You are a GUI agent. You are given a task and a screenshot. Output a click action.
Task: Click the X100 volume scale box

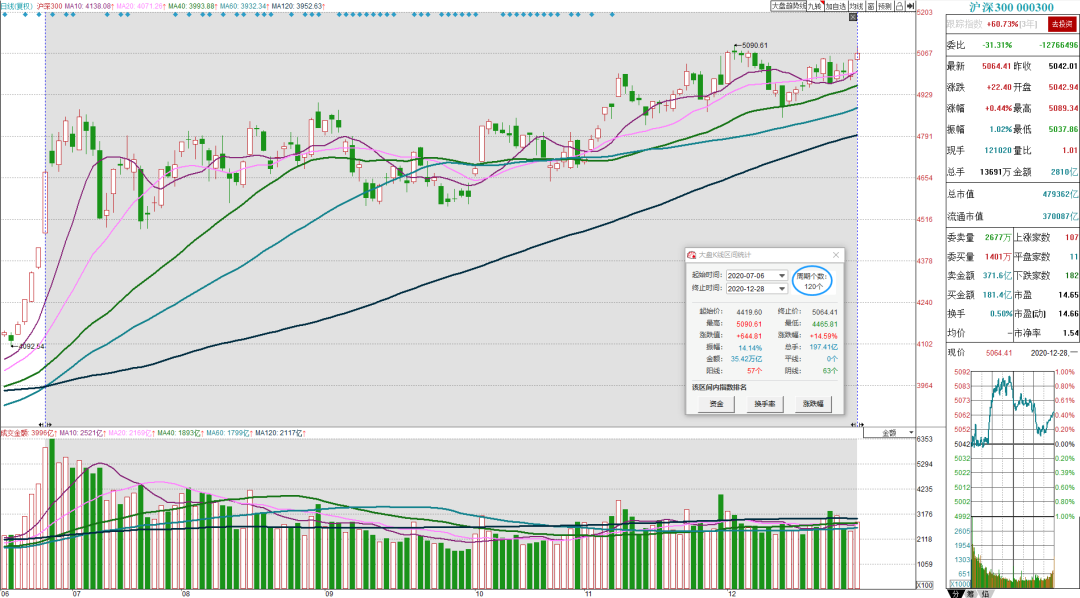(925, 585)
